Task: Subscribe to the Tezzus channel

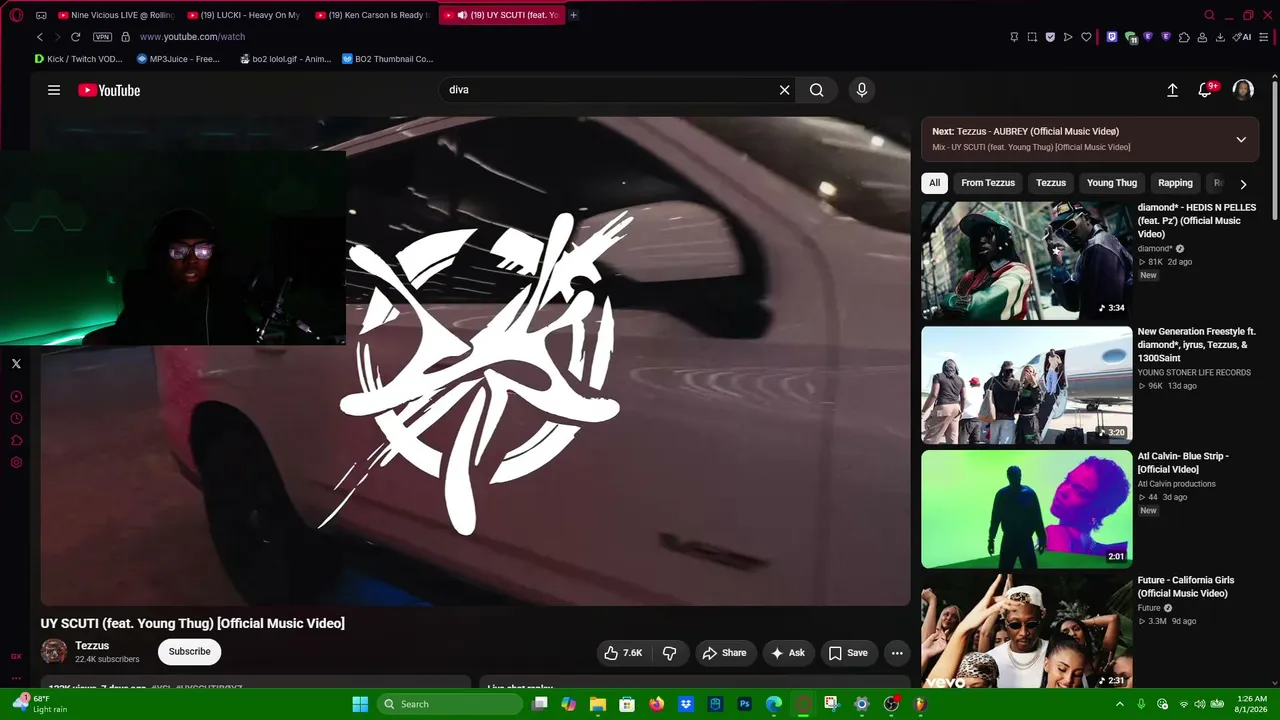Action: (189, 652)
